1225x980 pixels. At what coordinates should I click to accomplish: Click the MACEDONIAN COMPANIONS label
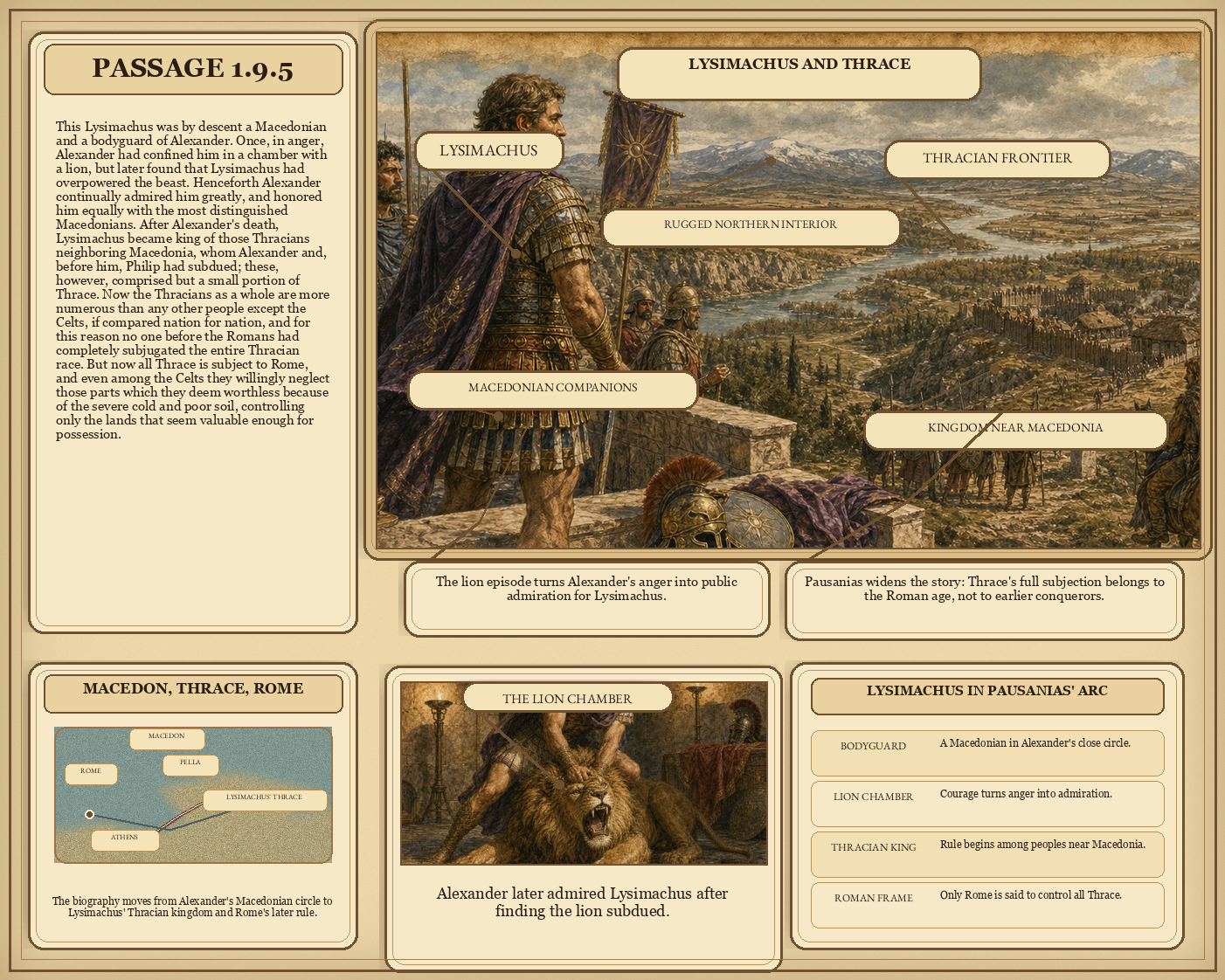[553, 390]
